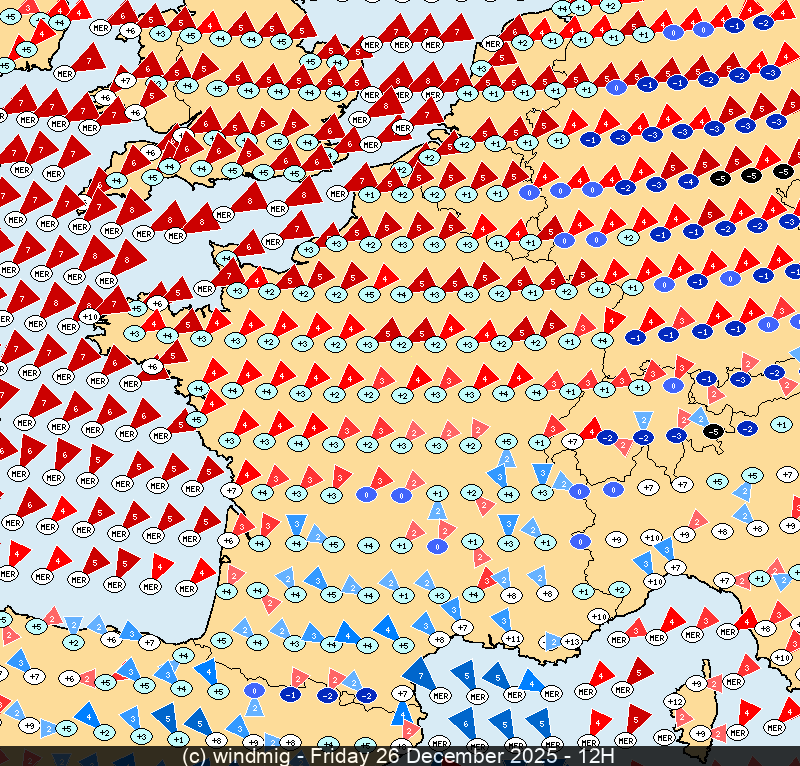Click the +11 temperature marker
Screen dimensions: 800x766
[512, 639]
